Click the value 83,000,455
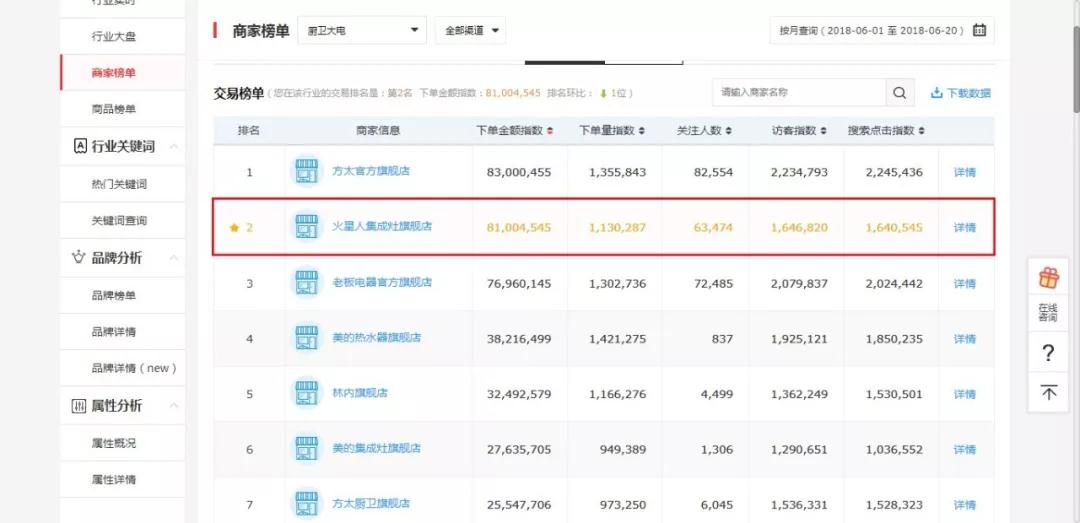The height and width of the screenshot is (523, 1080). 519,172
